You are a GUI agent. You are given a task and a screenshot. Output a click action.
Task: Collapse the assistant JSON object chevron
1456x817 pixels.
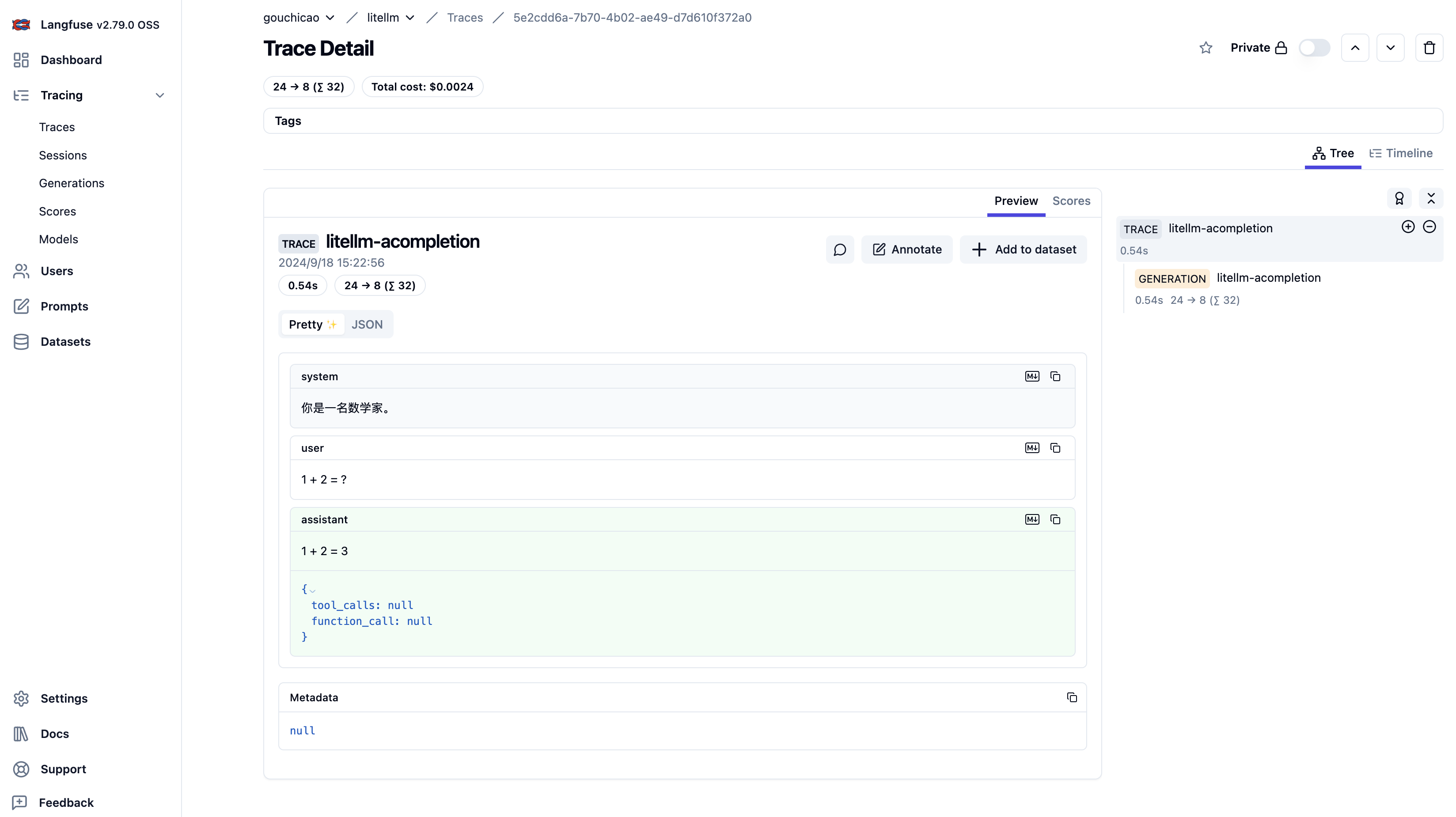[x=312, y=590]
